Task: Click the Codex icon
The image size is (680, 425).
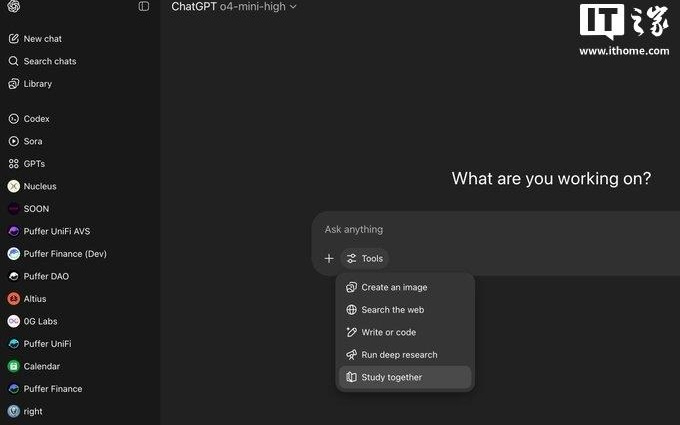Action: (13, 118)
